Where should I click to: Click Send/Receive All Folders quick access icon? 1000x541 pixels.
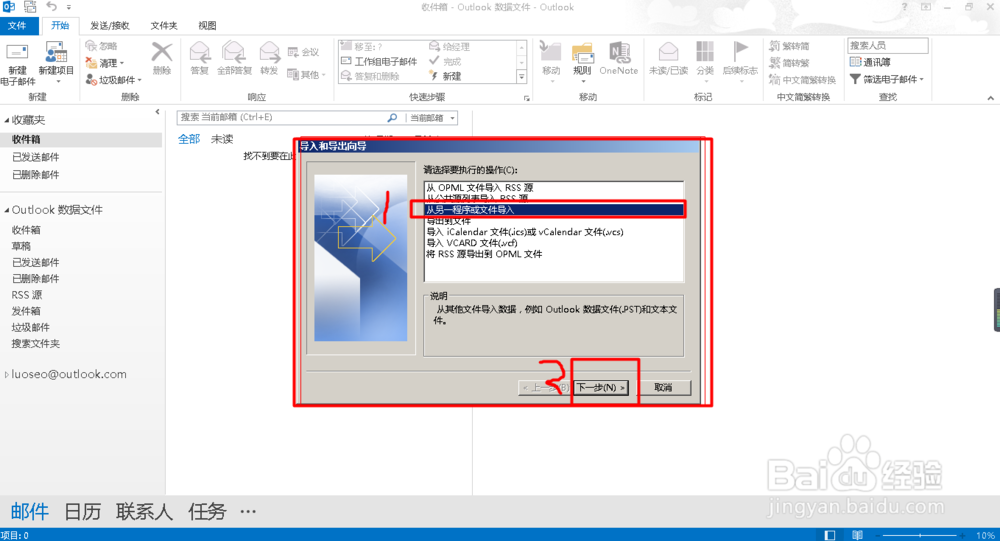point(30,7)
